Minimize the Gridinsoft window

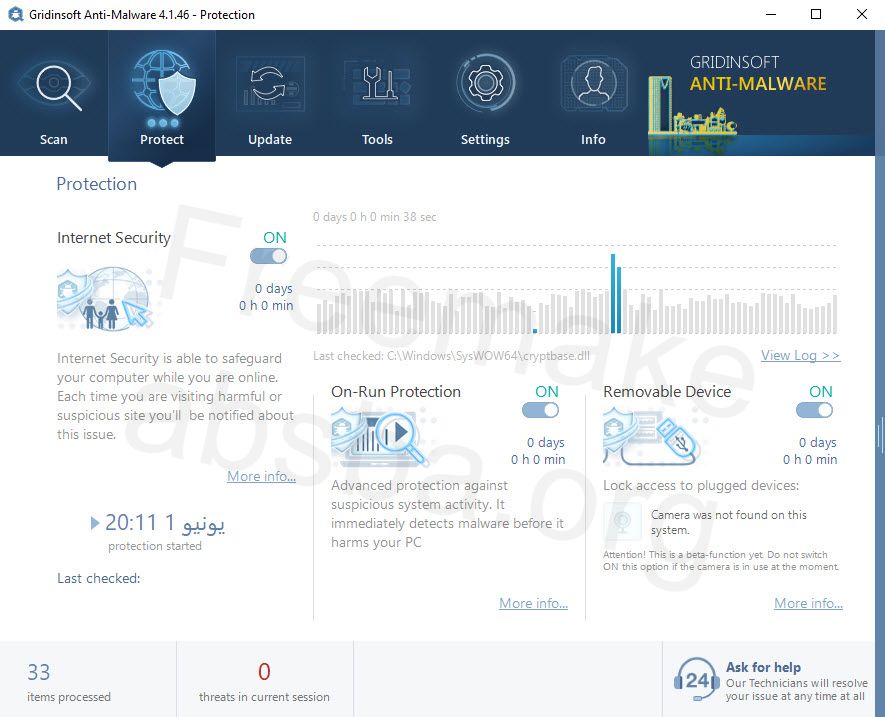point(771,14)
